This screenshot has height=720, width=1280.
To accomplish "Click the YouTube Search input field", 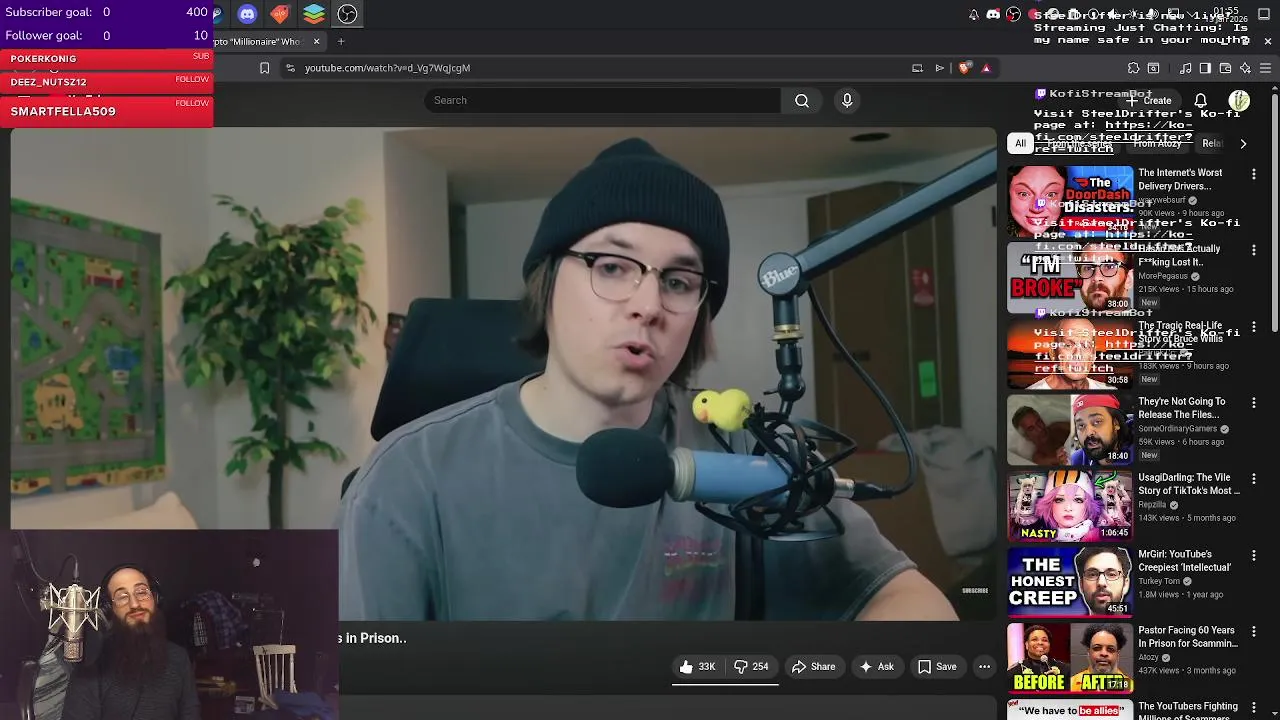I will [x=602, y=100].
